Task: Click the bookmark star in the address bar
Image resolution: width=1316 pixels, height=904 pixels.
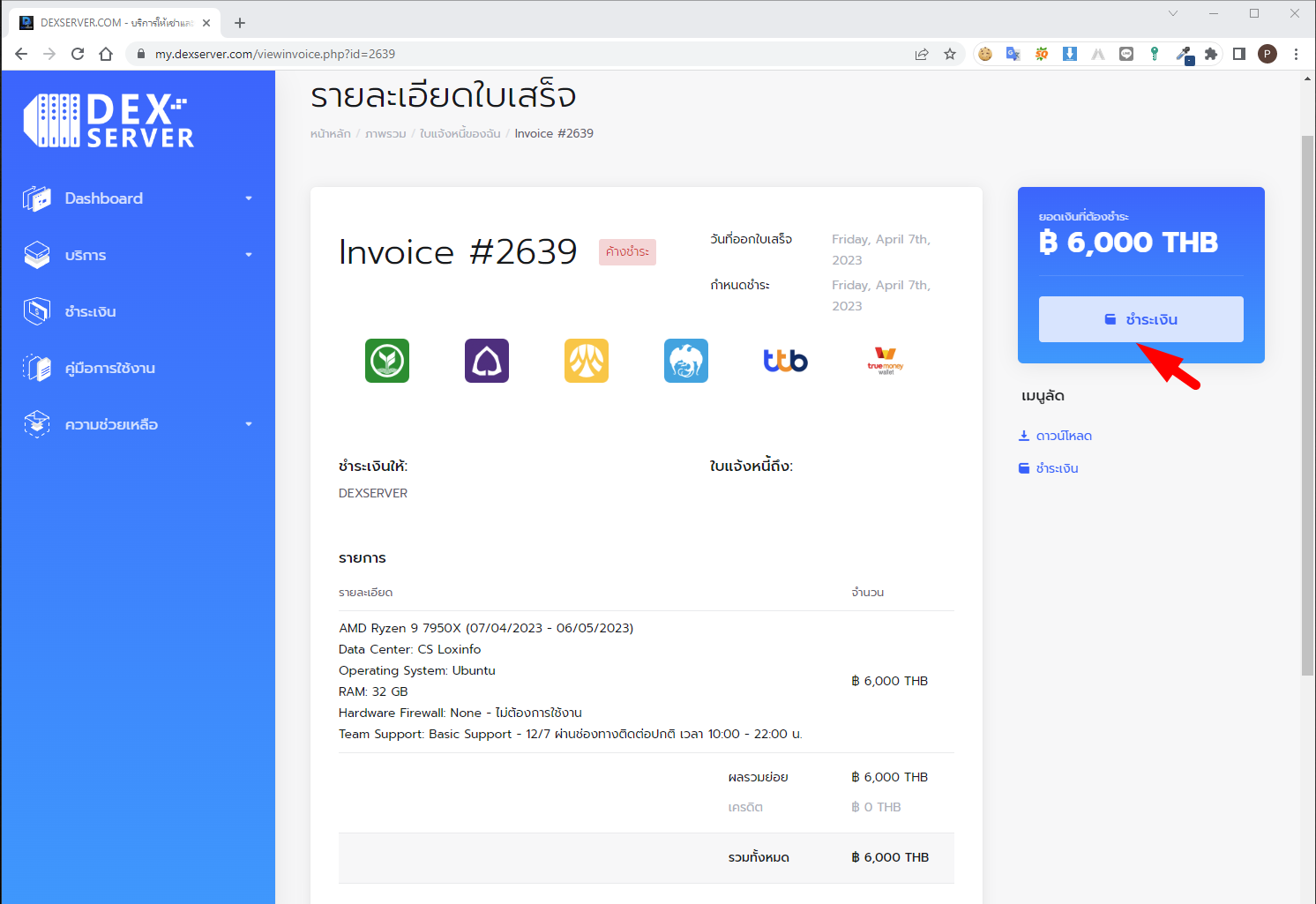Action: (950, 54)
